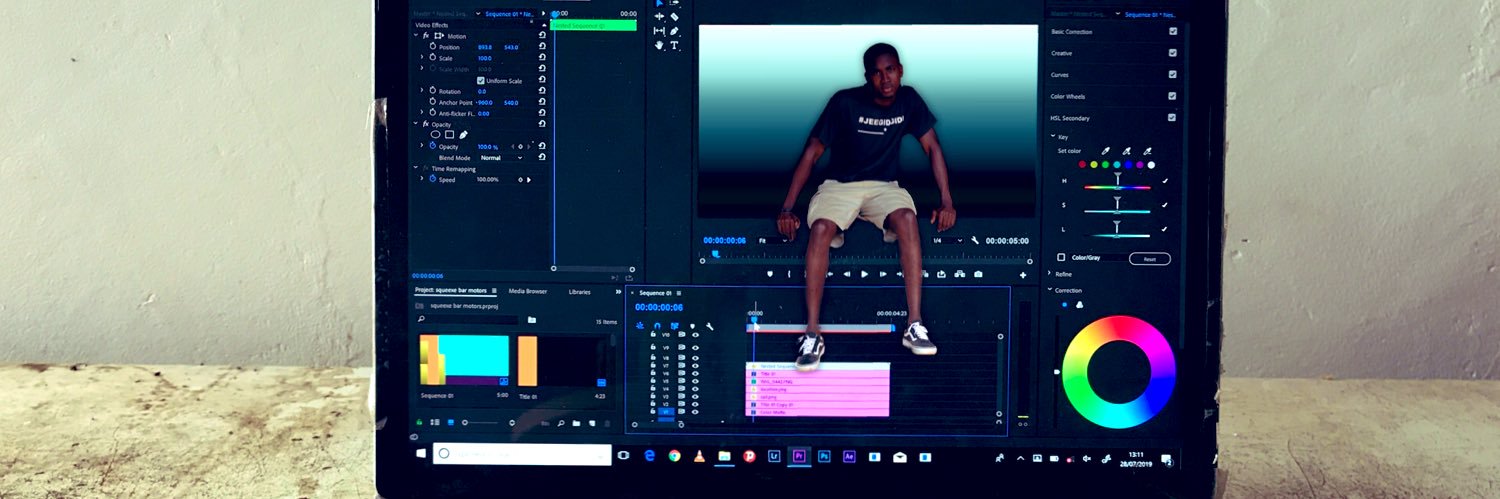The image size is (1500, 499).
Task: Disable the HSL Secondary section checkbox
Action: (x=1173, y=117)
